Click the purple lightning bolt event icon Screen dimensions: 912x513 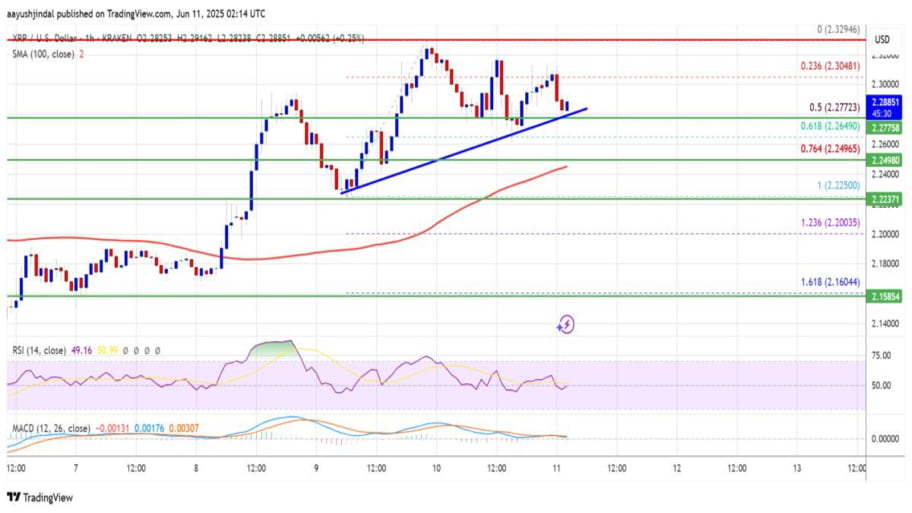click(566, 323)
